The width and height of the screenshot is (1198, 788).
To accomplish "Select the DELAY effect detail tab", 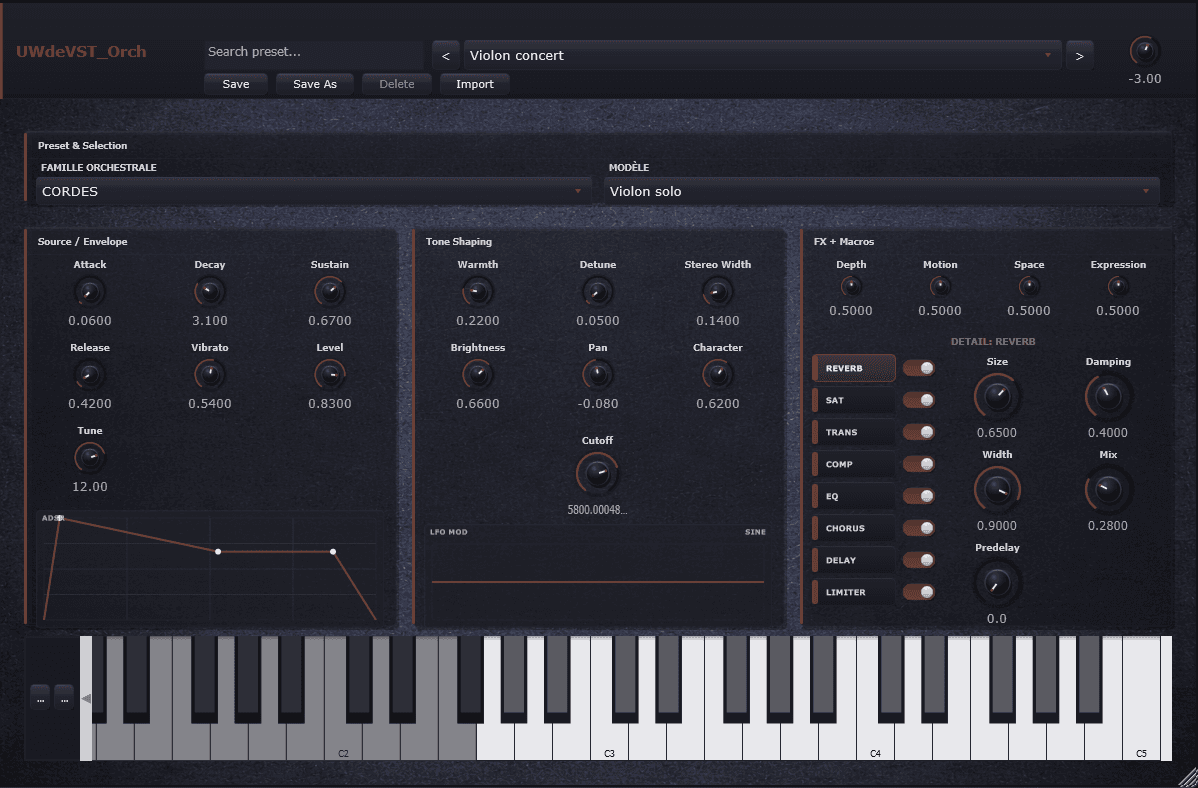I will pos(854,560).
